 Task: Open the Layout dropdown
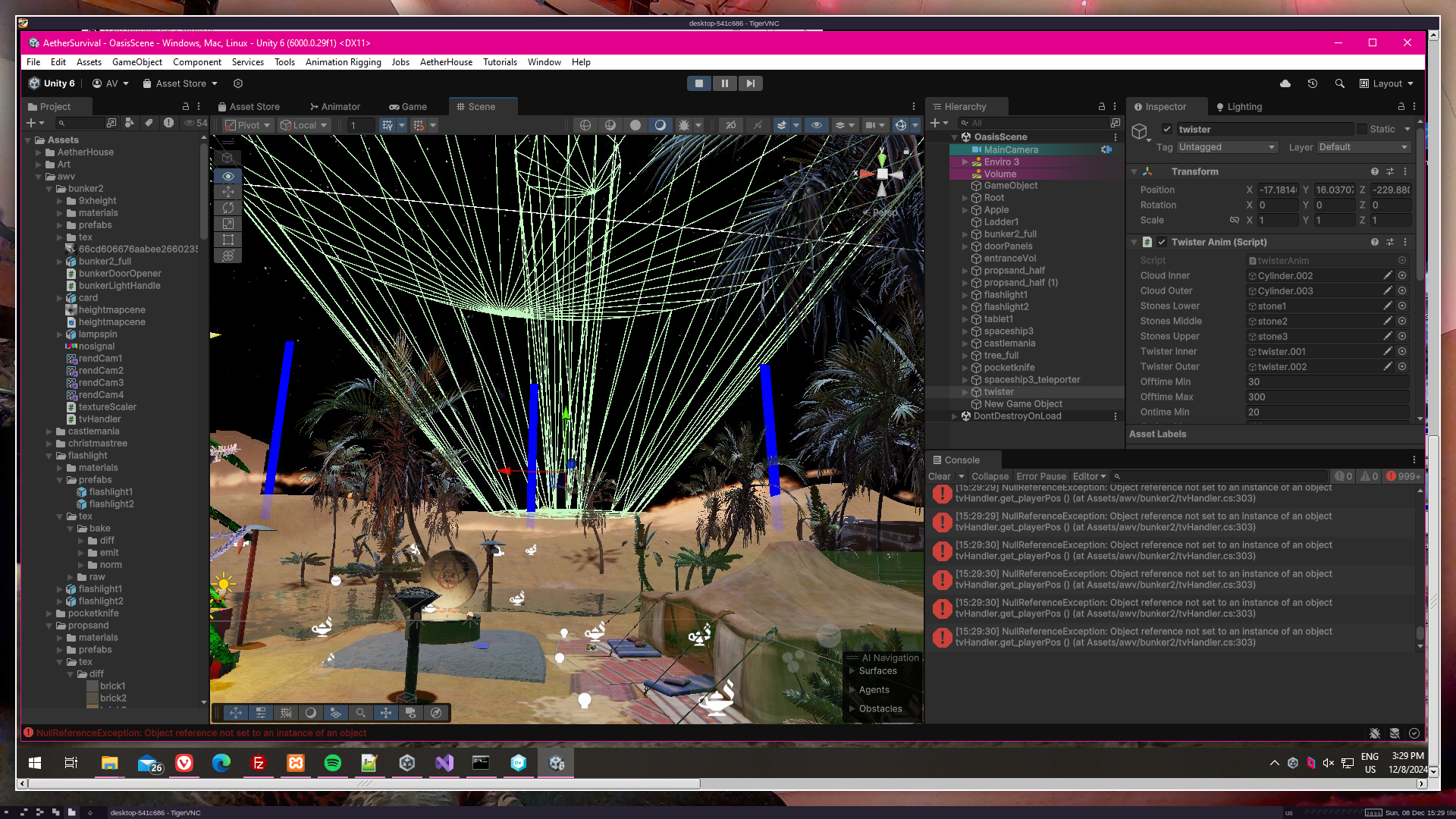tap(1387, 83)
